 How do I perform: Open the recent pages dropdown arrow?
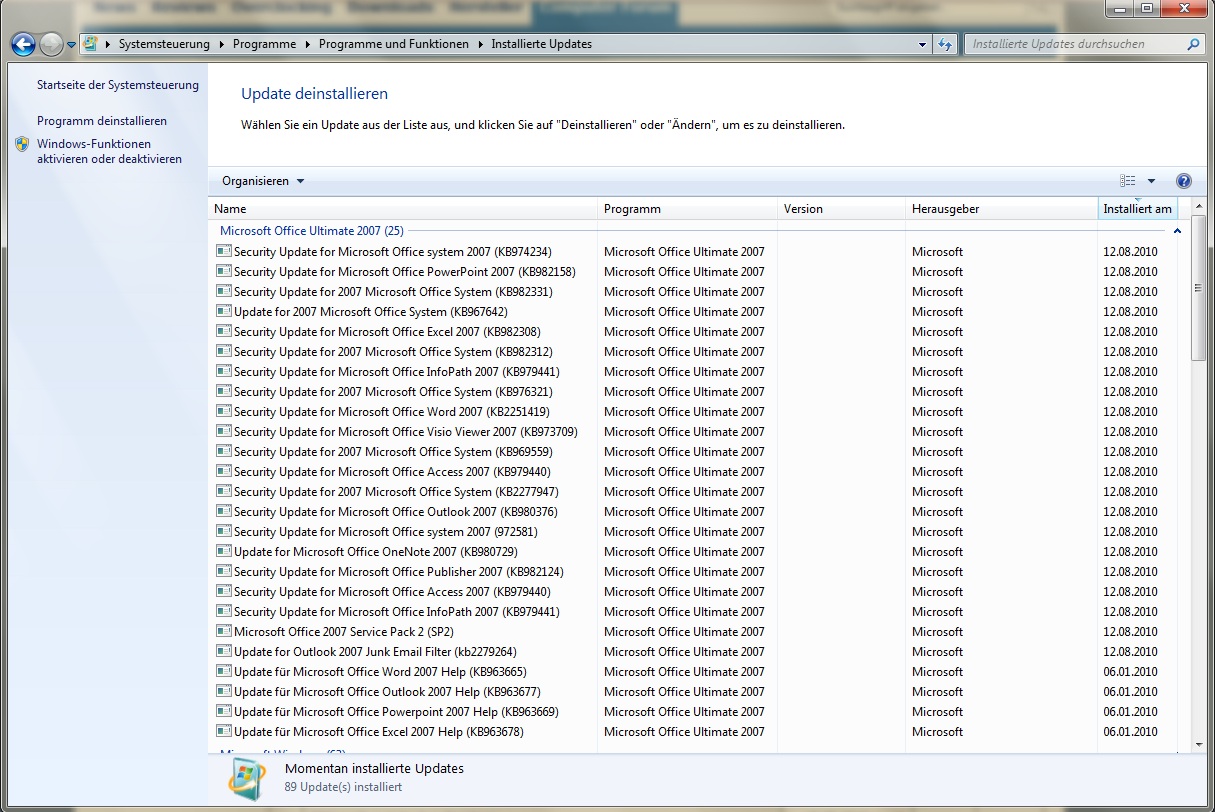click(x=72, y=45)
